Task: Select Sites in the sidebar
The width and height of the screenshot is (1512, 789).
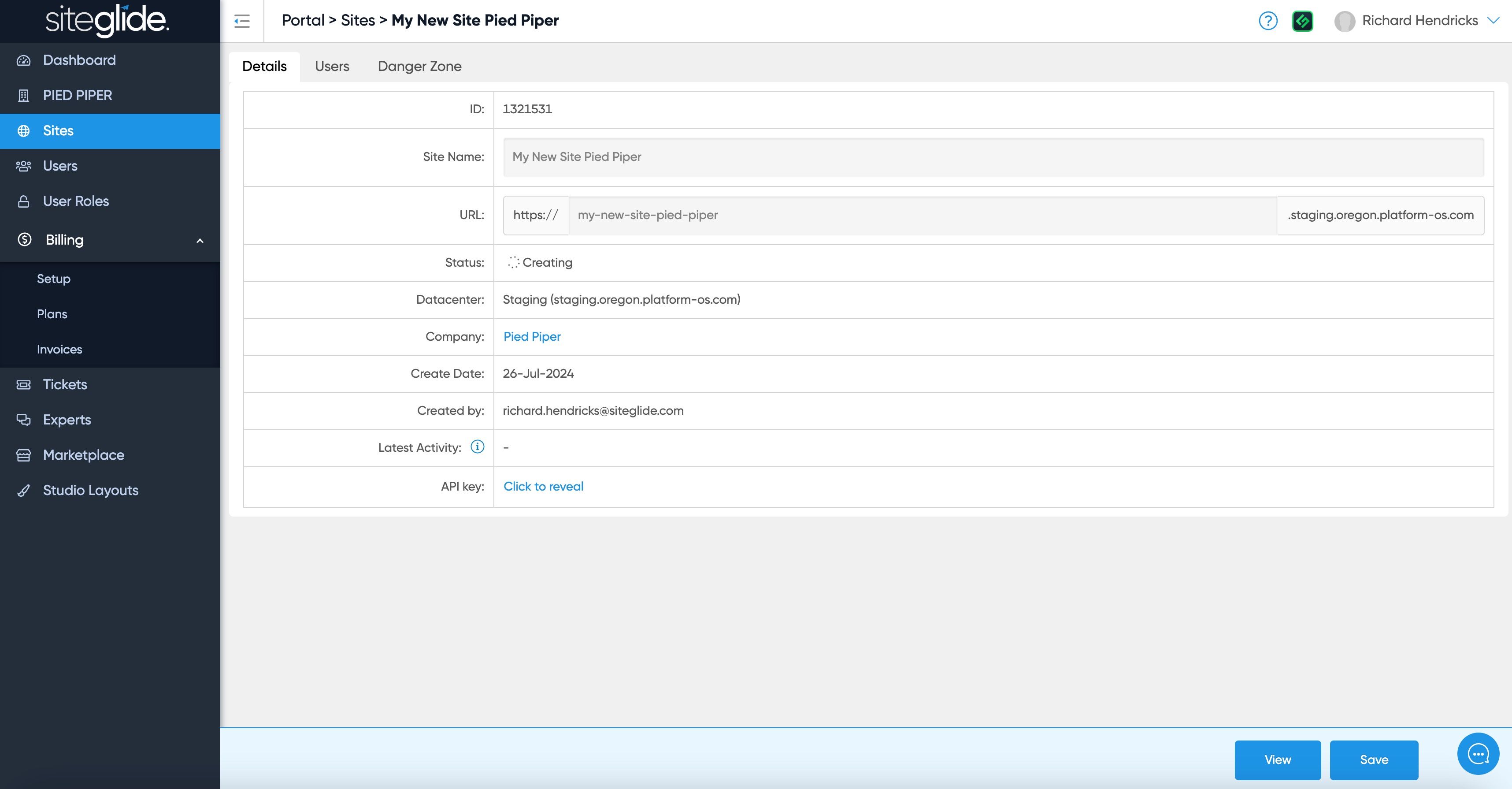Action: point(110,131)
